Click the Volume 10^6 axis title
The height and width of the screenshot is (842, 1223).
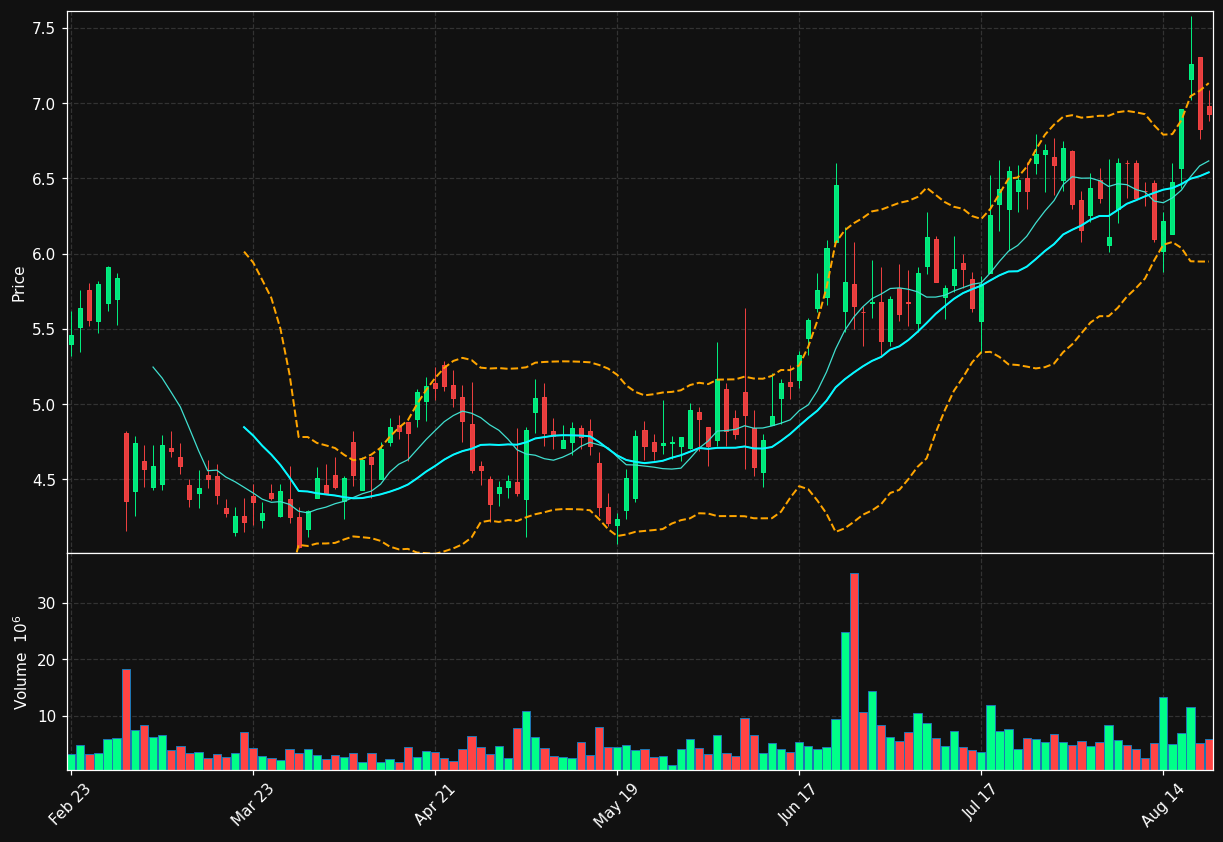coord(20,662)
